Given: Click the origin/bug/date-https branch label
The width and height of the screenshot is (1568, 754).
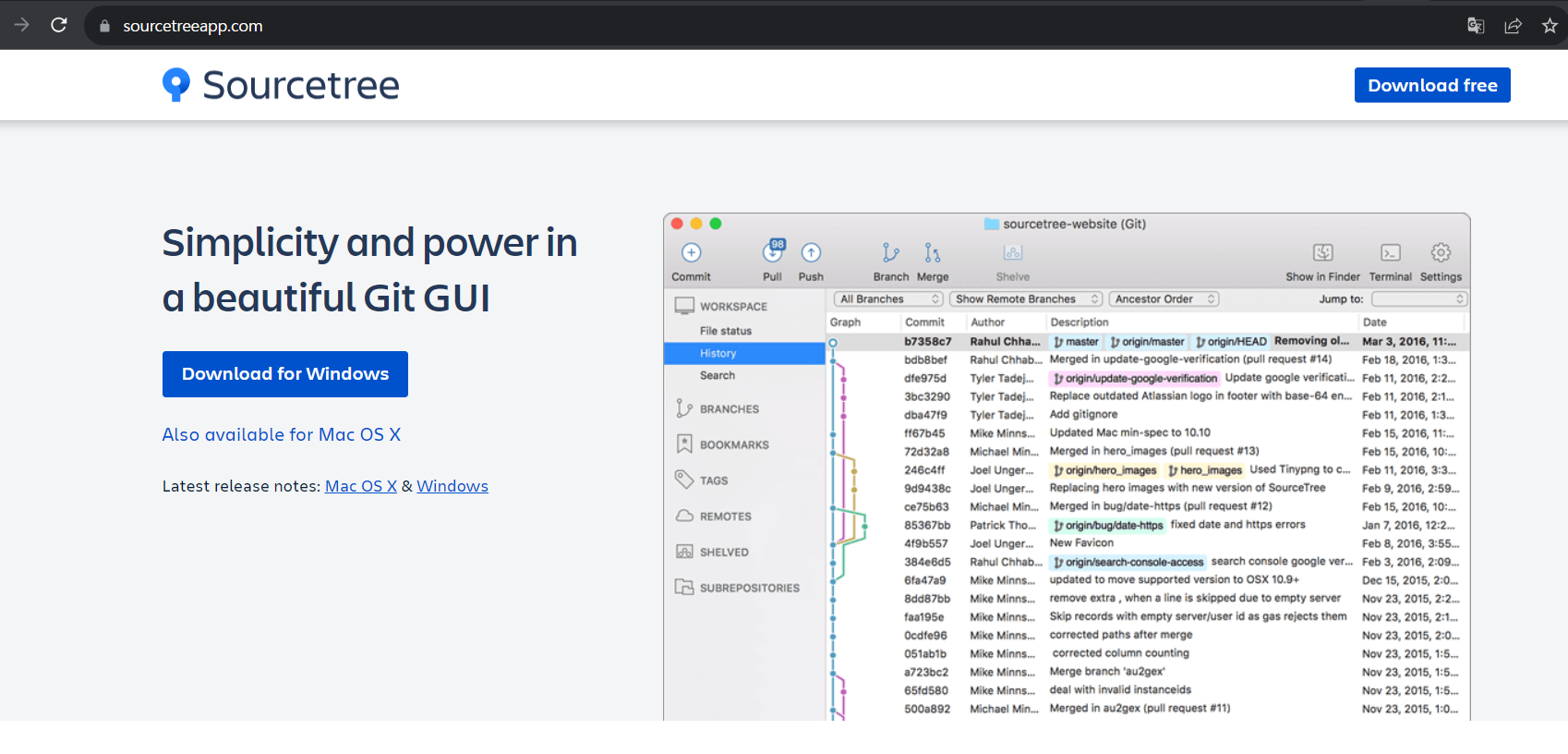Looking at the screenshot, I should [x=1108, y=525].
